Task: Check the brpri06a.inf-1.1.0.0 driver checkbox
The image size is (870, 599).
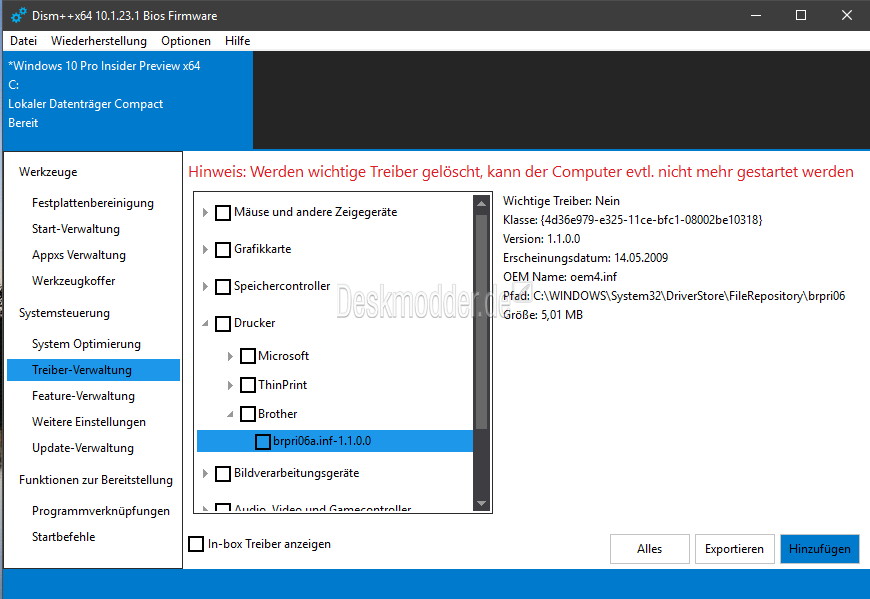Action: [x=262, y=441]
